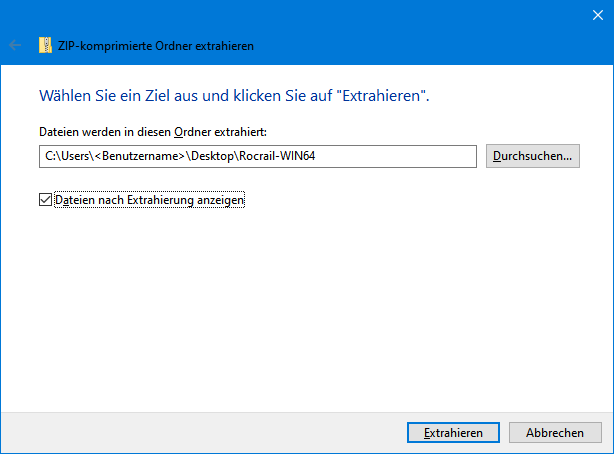Open the Durchsuchen folder browser

533,156
